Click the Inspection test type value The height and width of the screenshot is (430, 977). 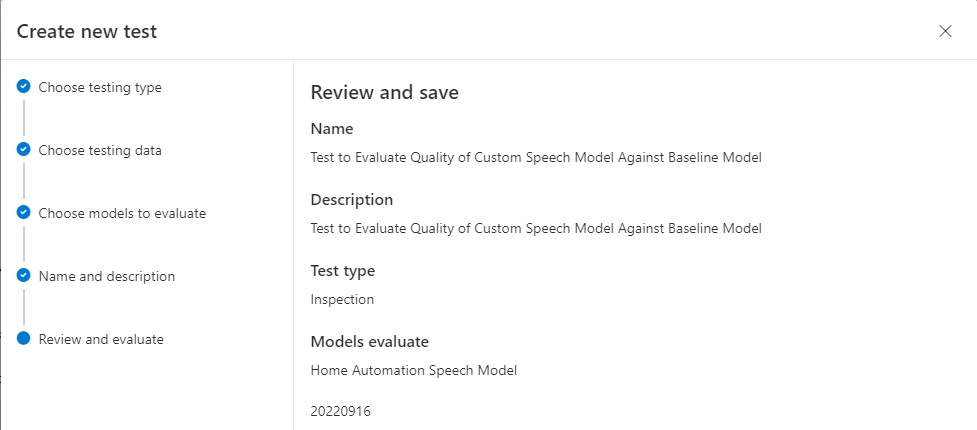tap(342, 299)
